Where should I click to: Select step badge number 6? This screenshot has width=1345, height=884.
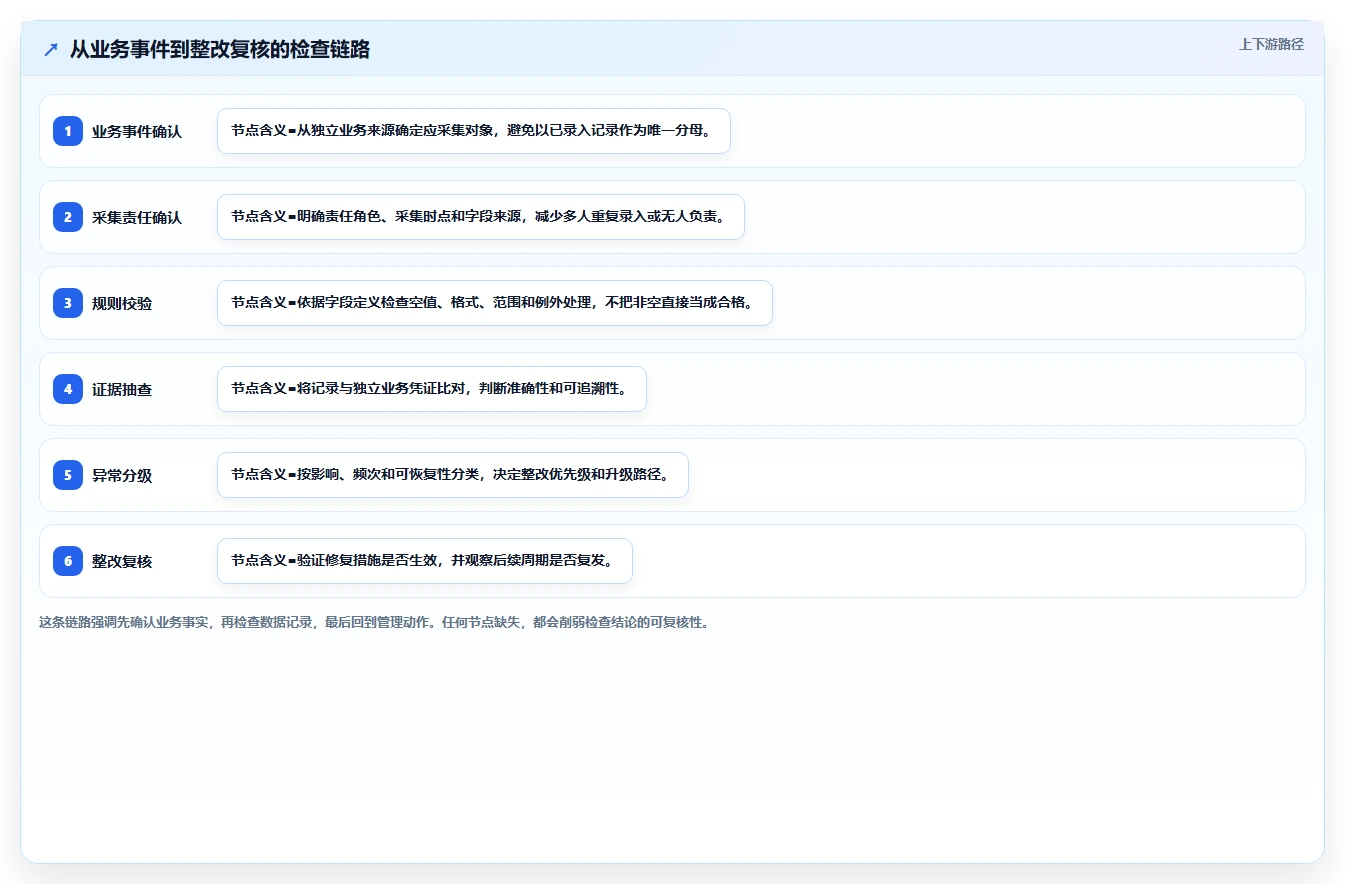tap(68, 561)
